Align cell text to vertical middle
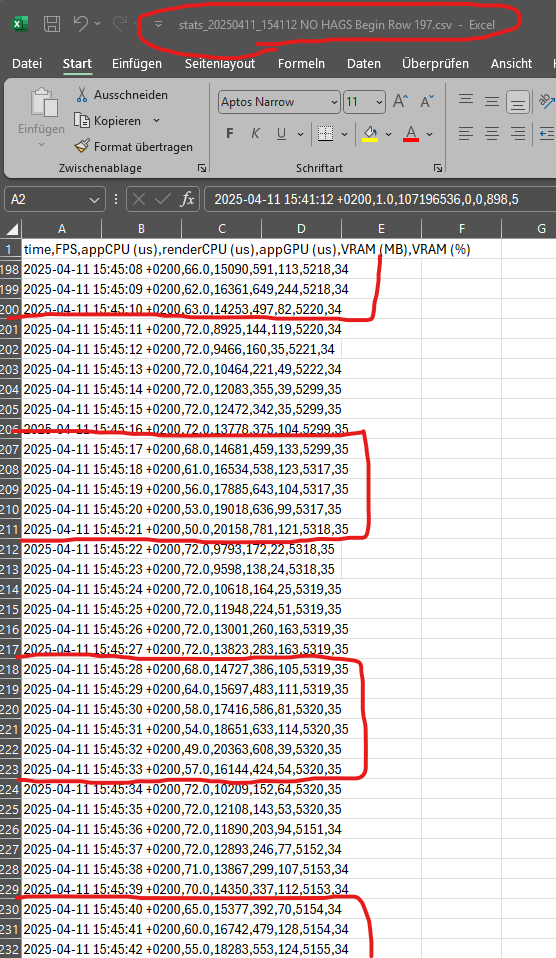The height and width of the screenshot is (958, 556). [x=492, y=101]
